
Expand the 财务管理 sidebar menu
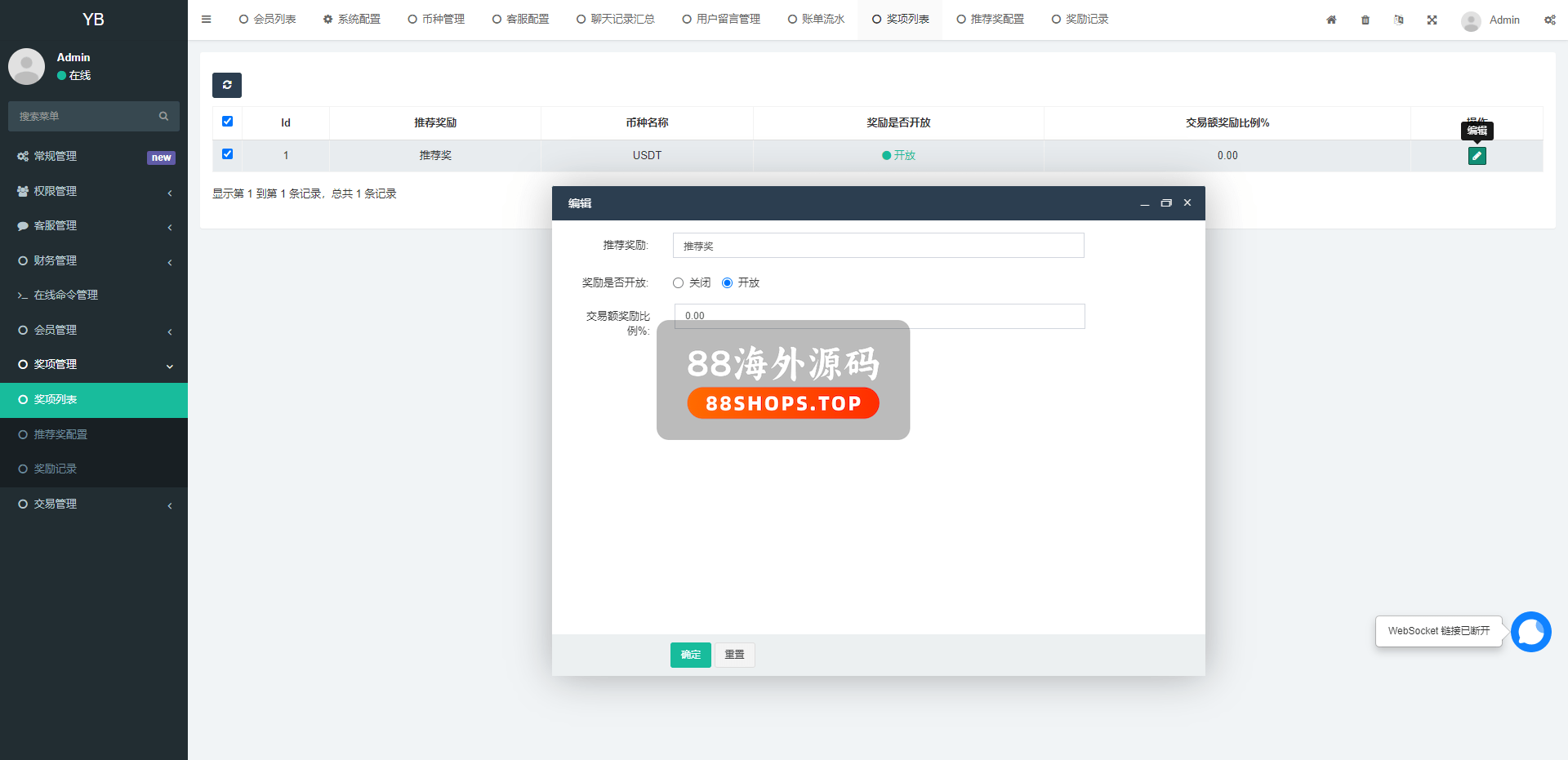coord(94,260)
